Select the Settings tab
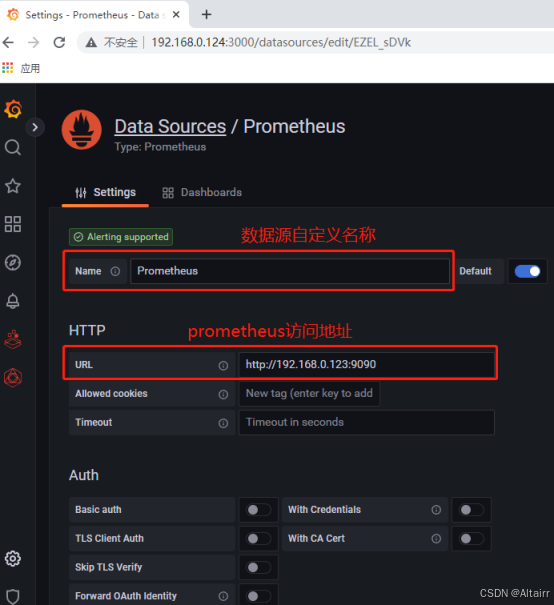The image size is (554, 605). tap(105, 192)
